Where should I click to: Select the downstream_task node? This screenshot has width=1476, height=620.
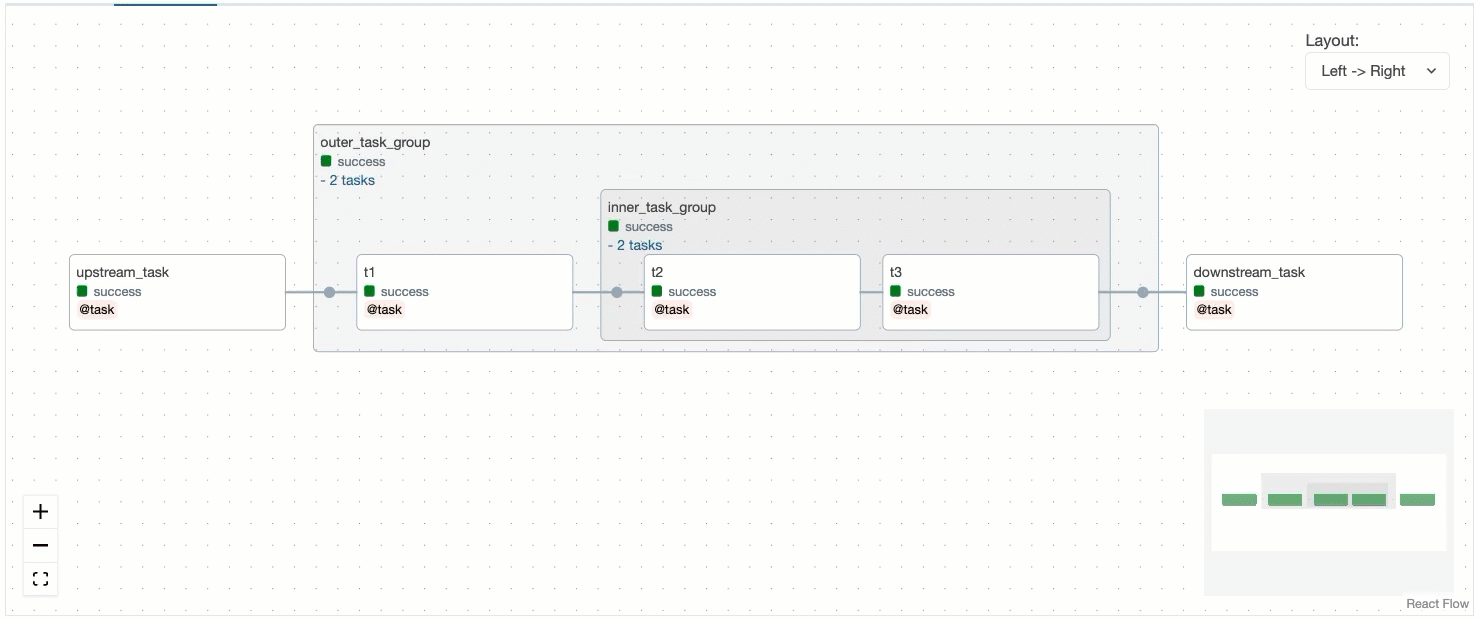click(x=1295, y=273)
